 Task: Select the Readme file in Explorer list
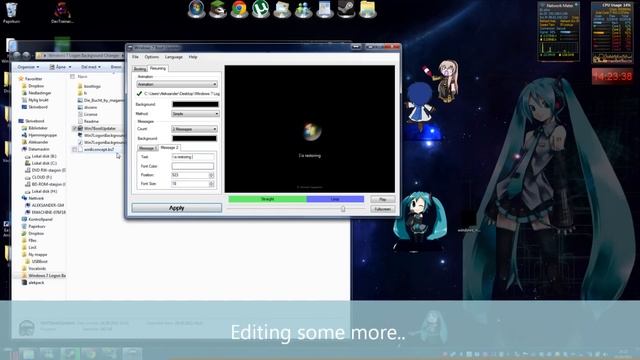[88, 121]
